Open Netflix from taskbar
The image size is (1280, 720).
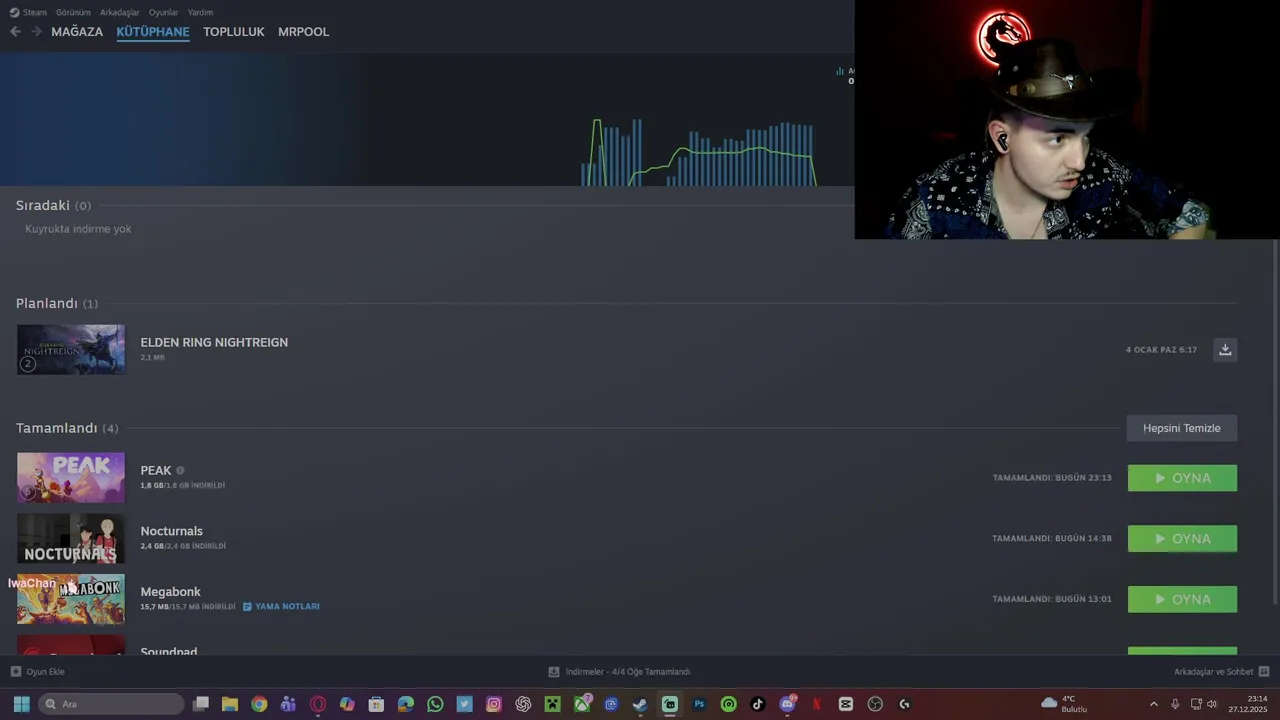816,704
